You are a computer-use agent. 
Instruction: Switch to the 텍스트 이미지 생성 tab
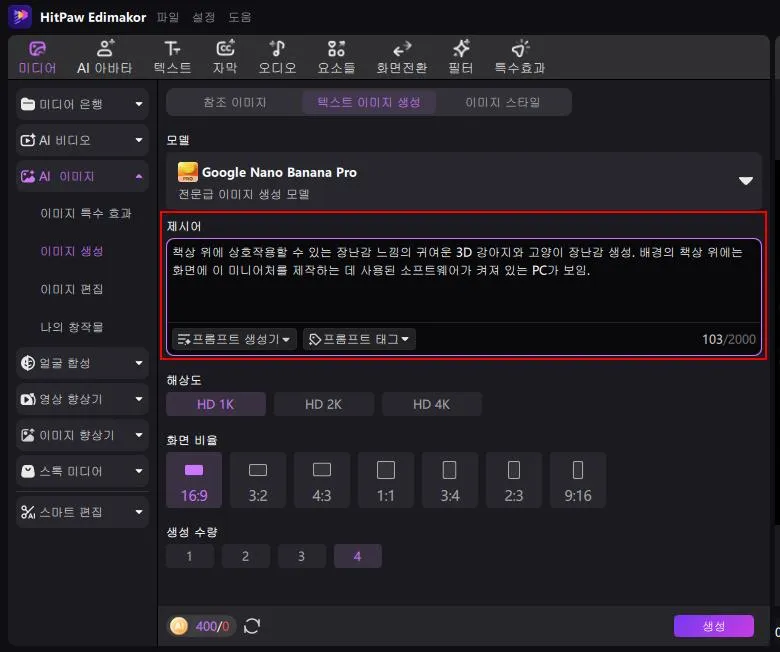(369, 102)
